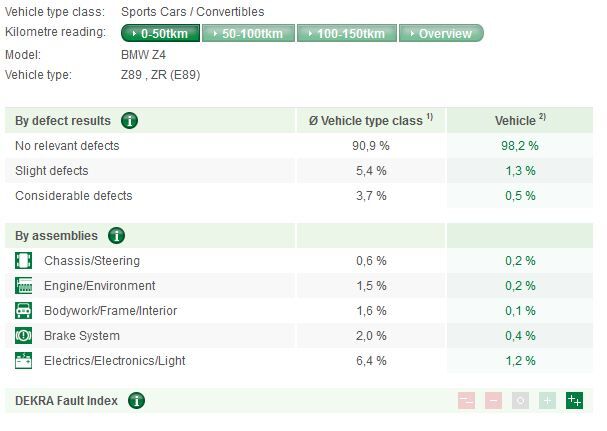
Task: Click info icon next to By defect results
Action: pyautogui.click(x=129, y=121)
